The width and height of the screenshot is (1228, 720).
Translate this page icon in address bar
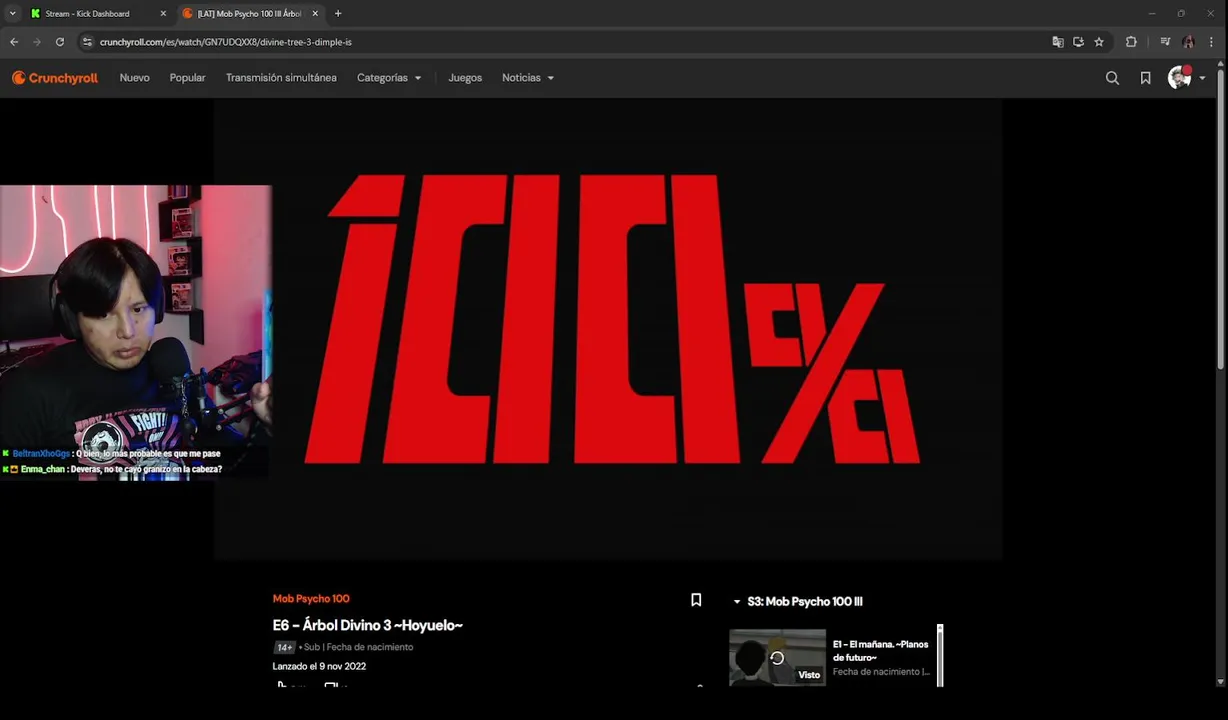tap(1058, 42)
